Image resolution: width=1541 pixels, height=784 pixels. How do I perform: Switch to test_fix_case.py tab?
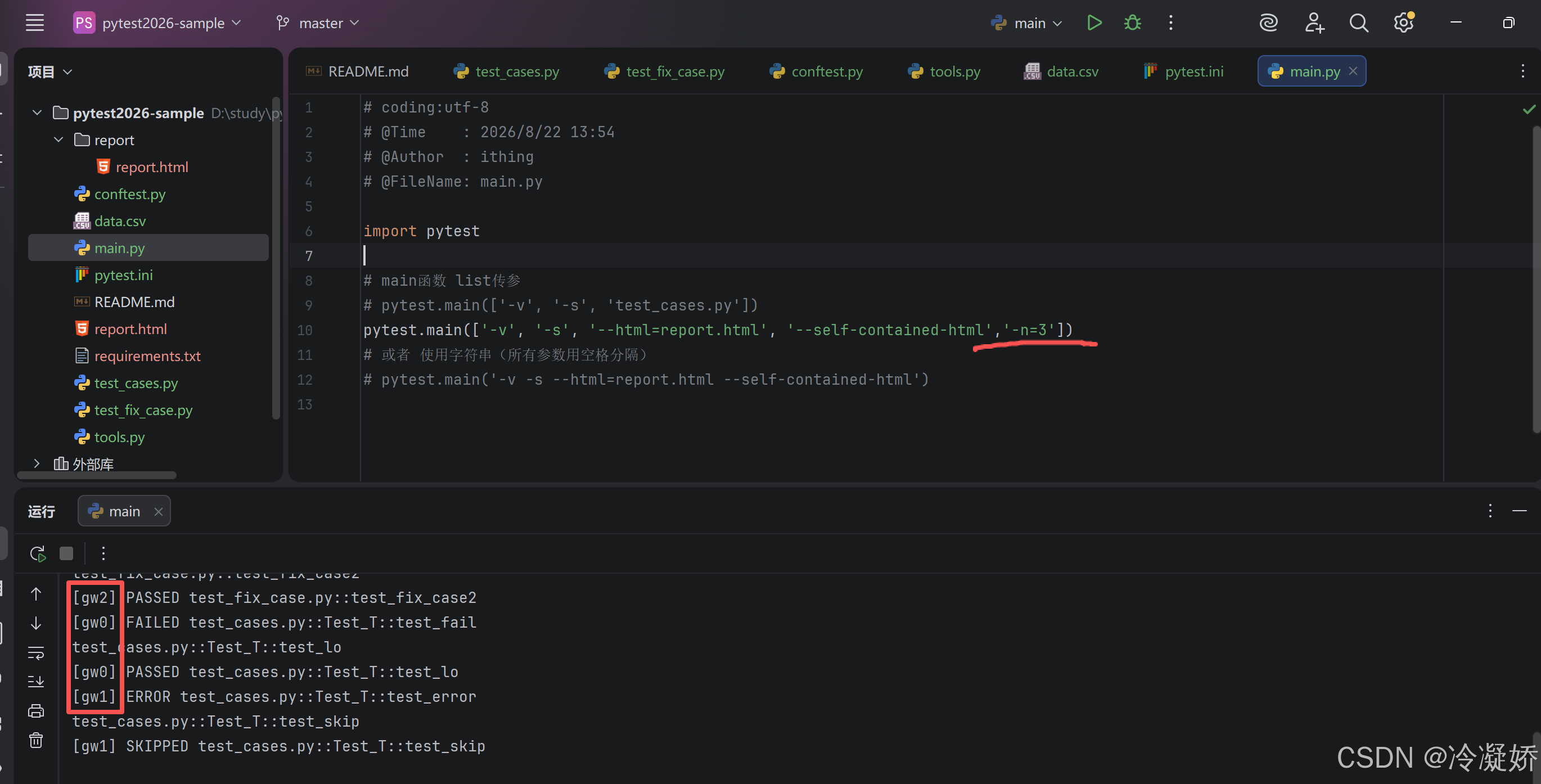(x=664, y=71)
